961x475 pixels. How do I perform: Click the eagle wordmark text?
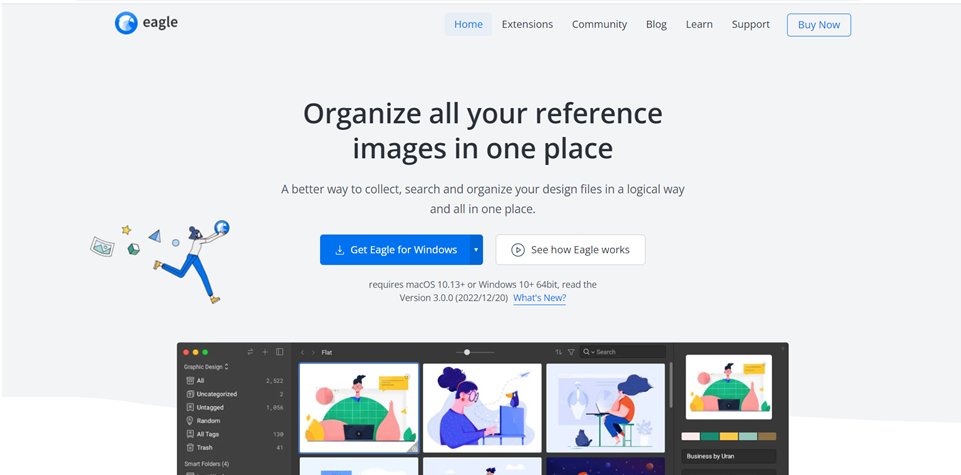(x=160, y=23)
